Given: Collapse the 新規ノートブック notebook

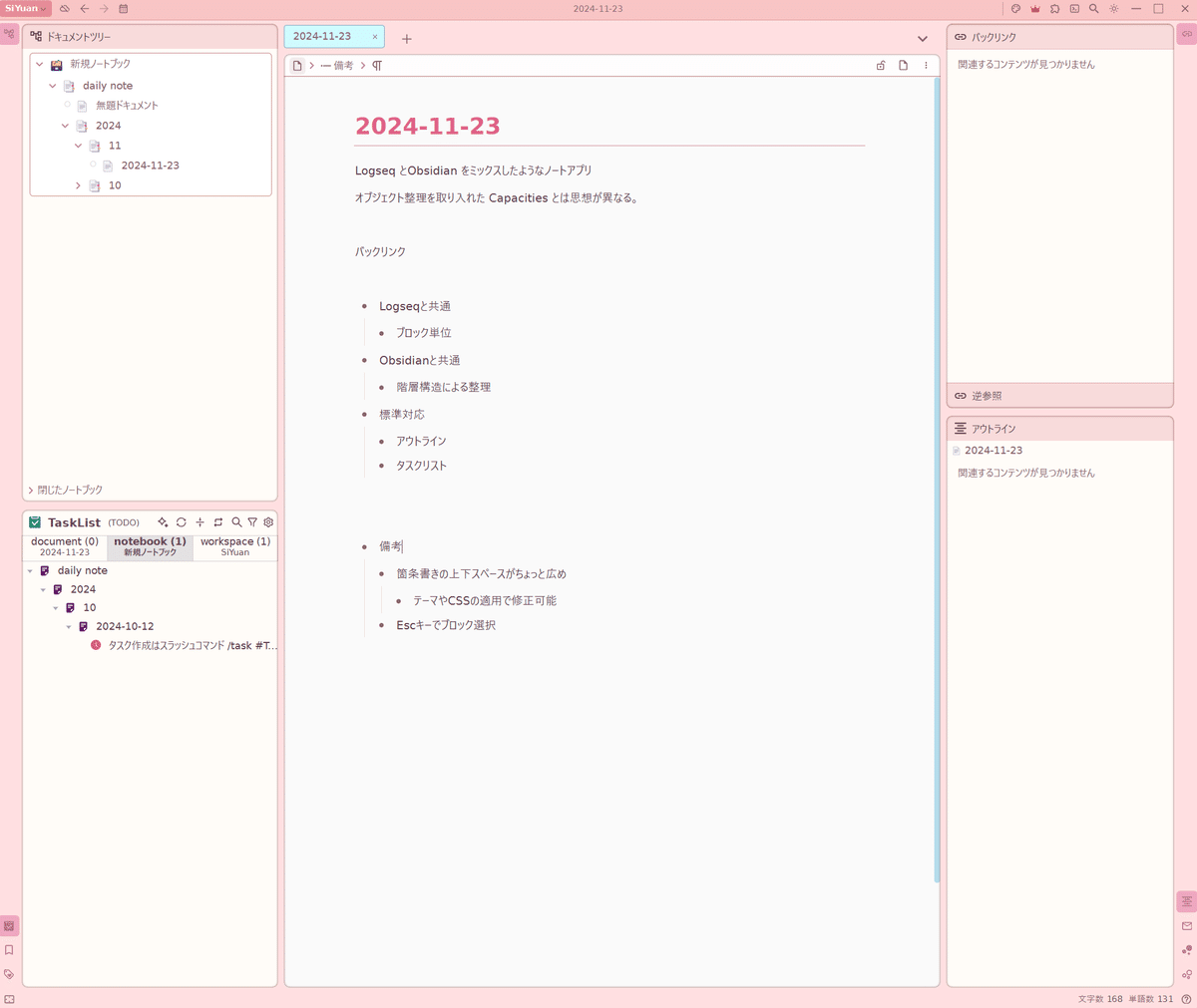Looking at the screenshot, I should coord(40,64).
